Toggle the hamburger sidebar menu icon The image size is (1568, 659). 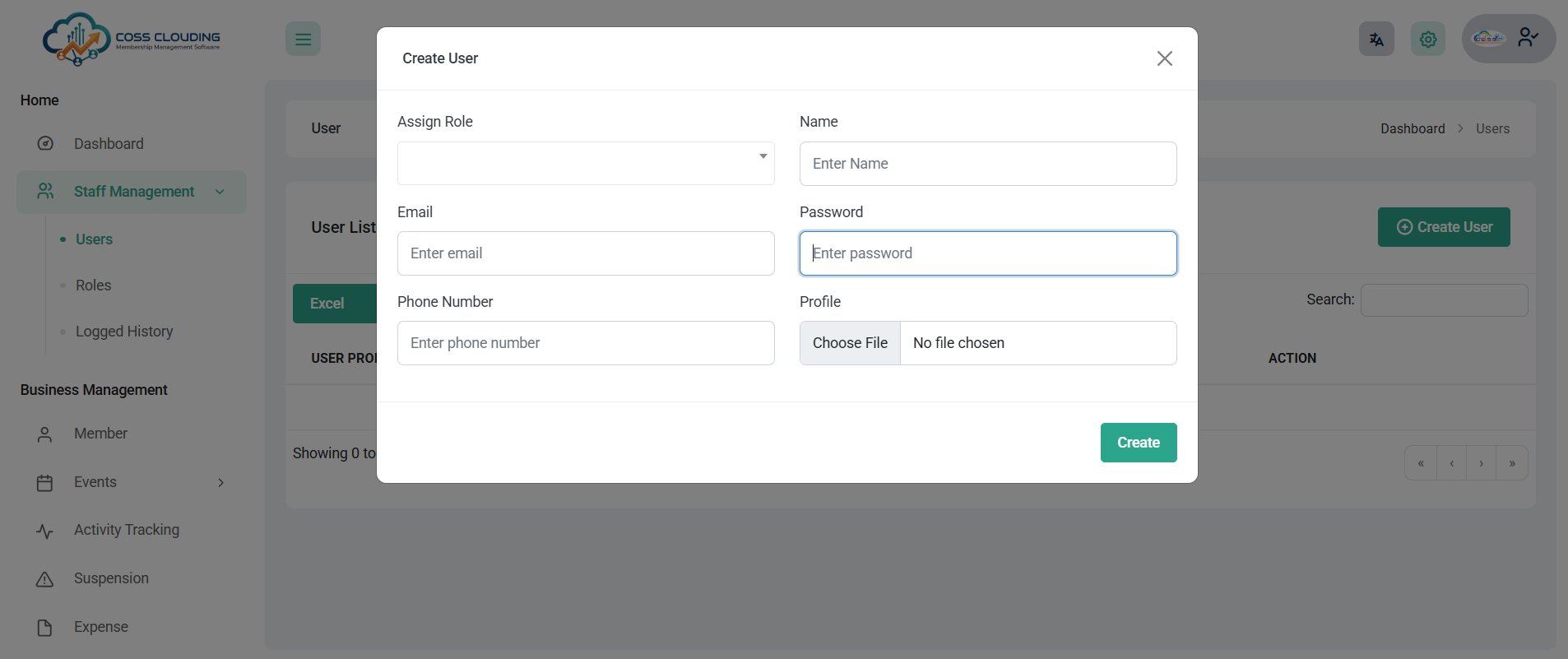pyautogui.click(x=303, y=39)
